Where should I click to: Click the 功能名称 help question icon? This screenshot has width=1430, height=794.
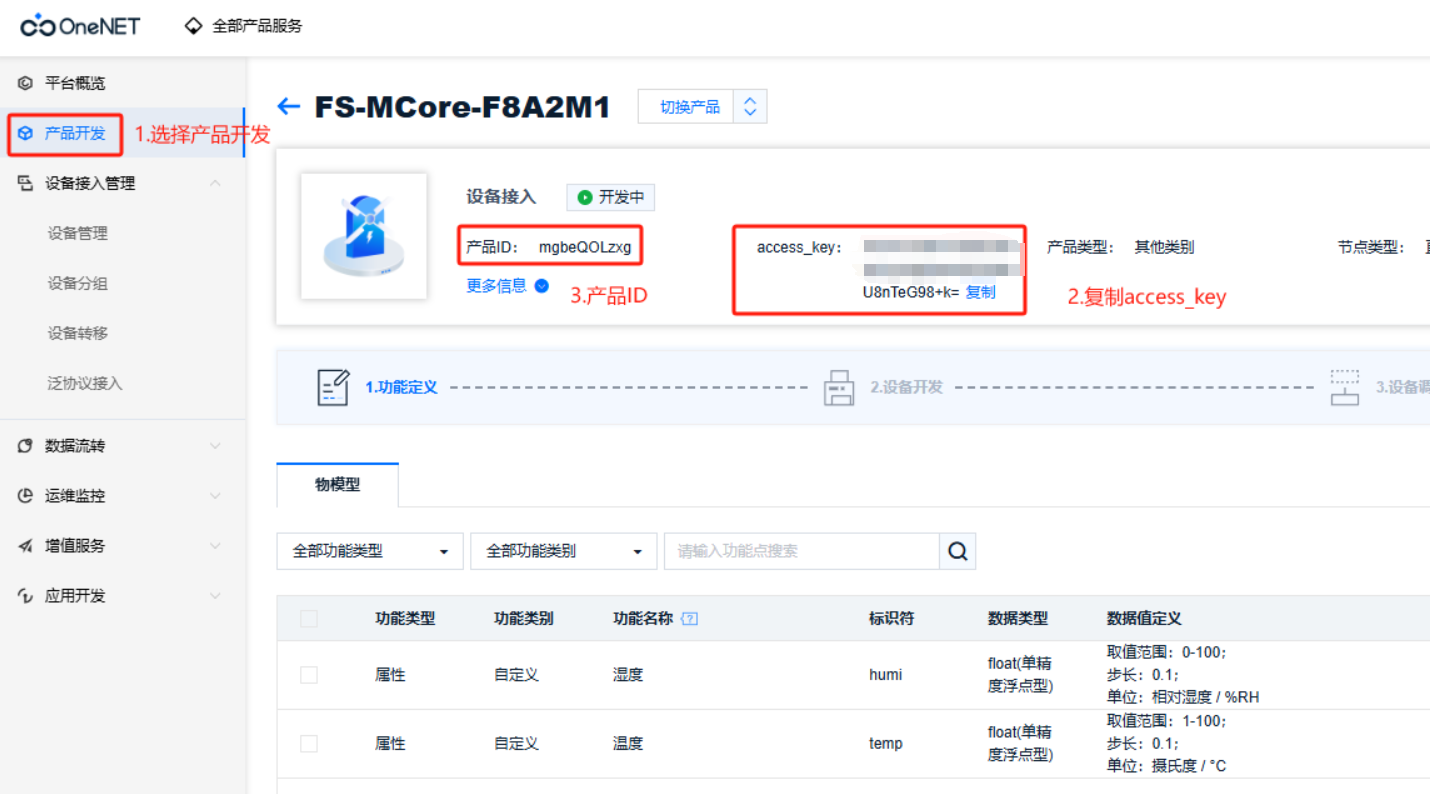689,619
